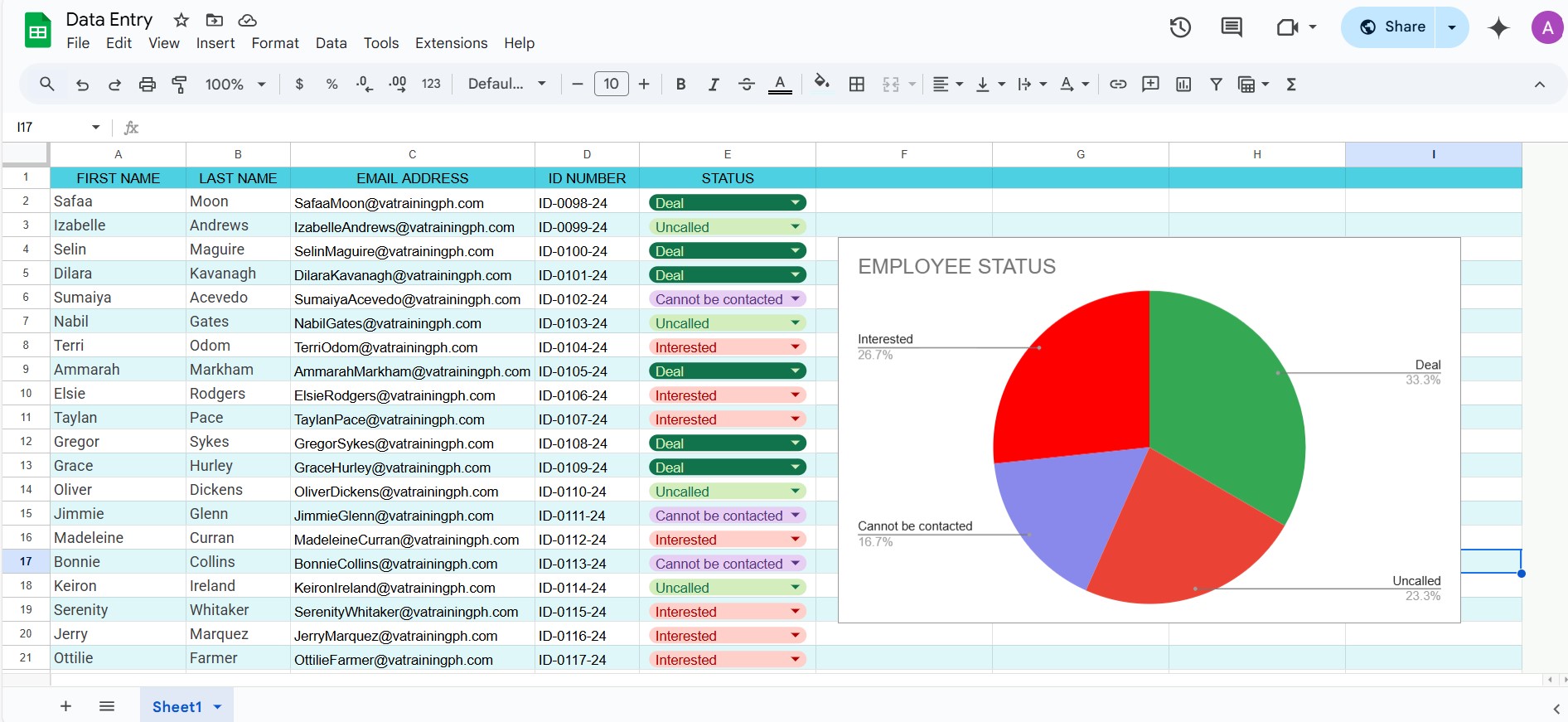The width and height of the screenshot is (1568, 722).
Task: Open status dropdown for Safaa Moon
Action: point(795,203)
